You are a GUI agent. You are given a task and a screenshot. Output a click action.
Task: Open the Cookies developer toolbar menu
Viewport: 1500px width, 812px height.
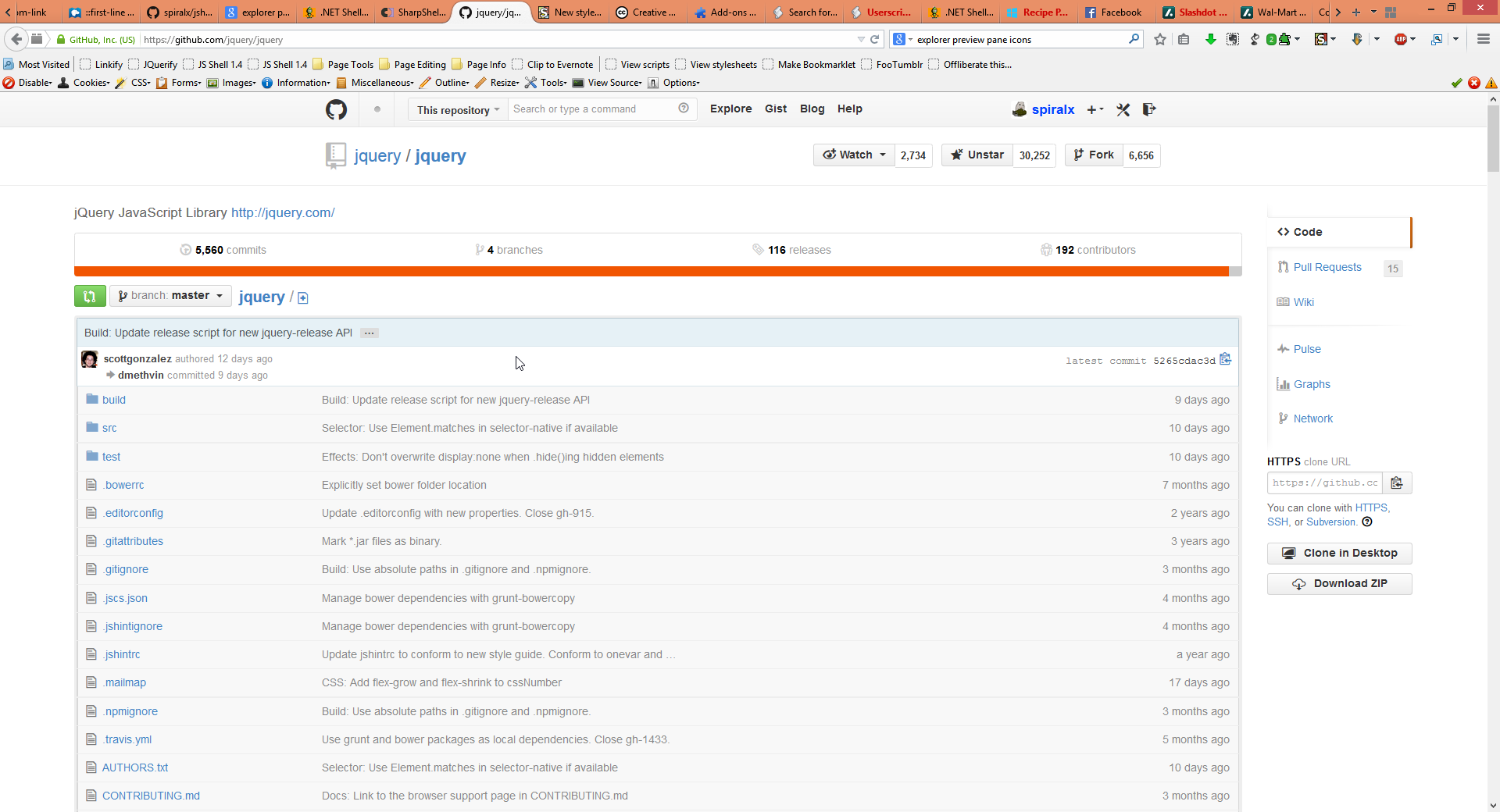84,83
